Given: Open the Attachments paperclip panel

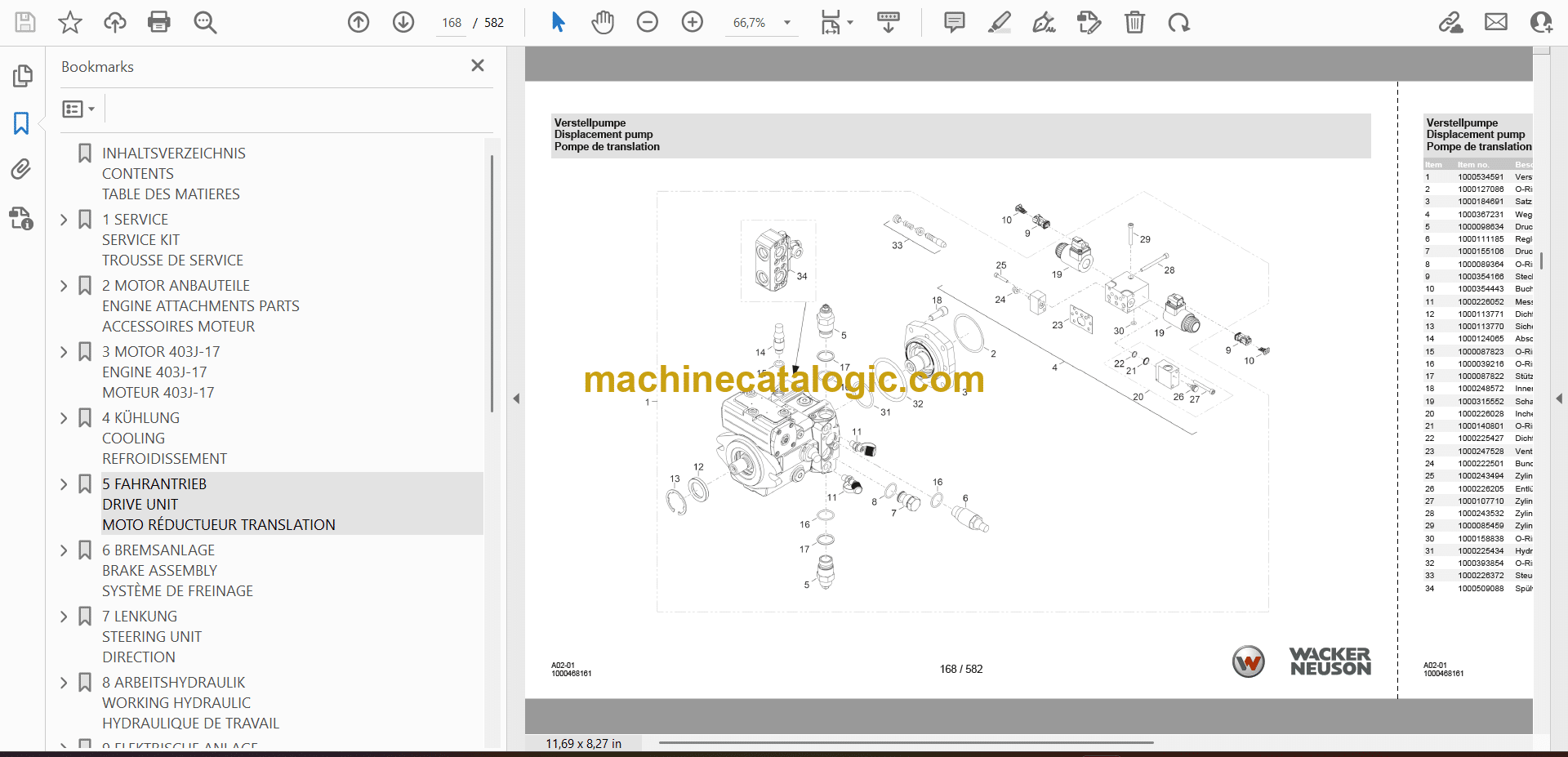Looking at the screenshot, I should pyautogui.click(x=21, y=169).
